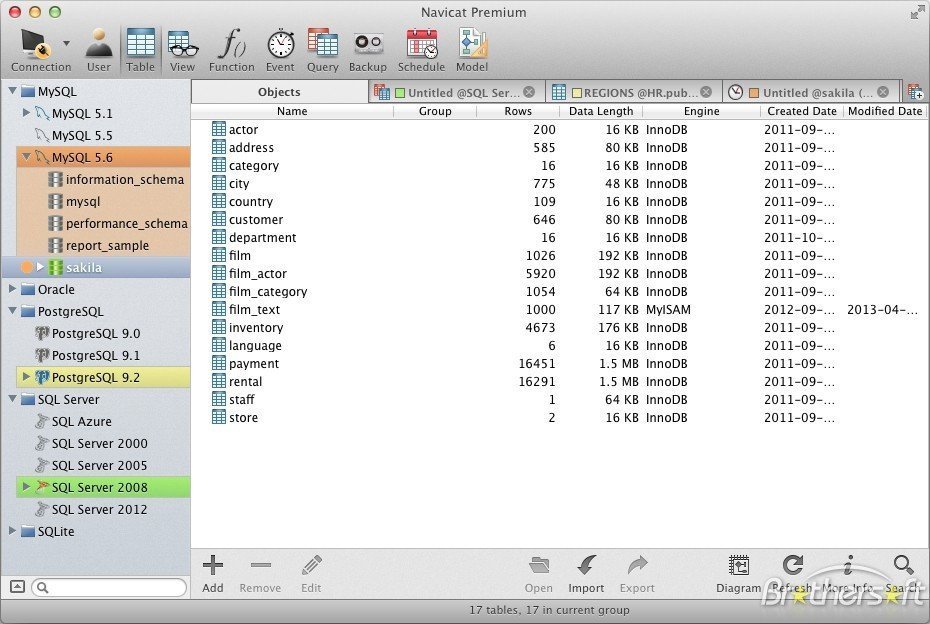The image size is (930, 624).
Task: Select the View toolbar icon
Action: coord(182,45)
